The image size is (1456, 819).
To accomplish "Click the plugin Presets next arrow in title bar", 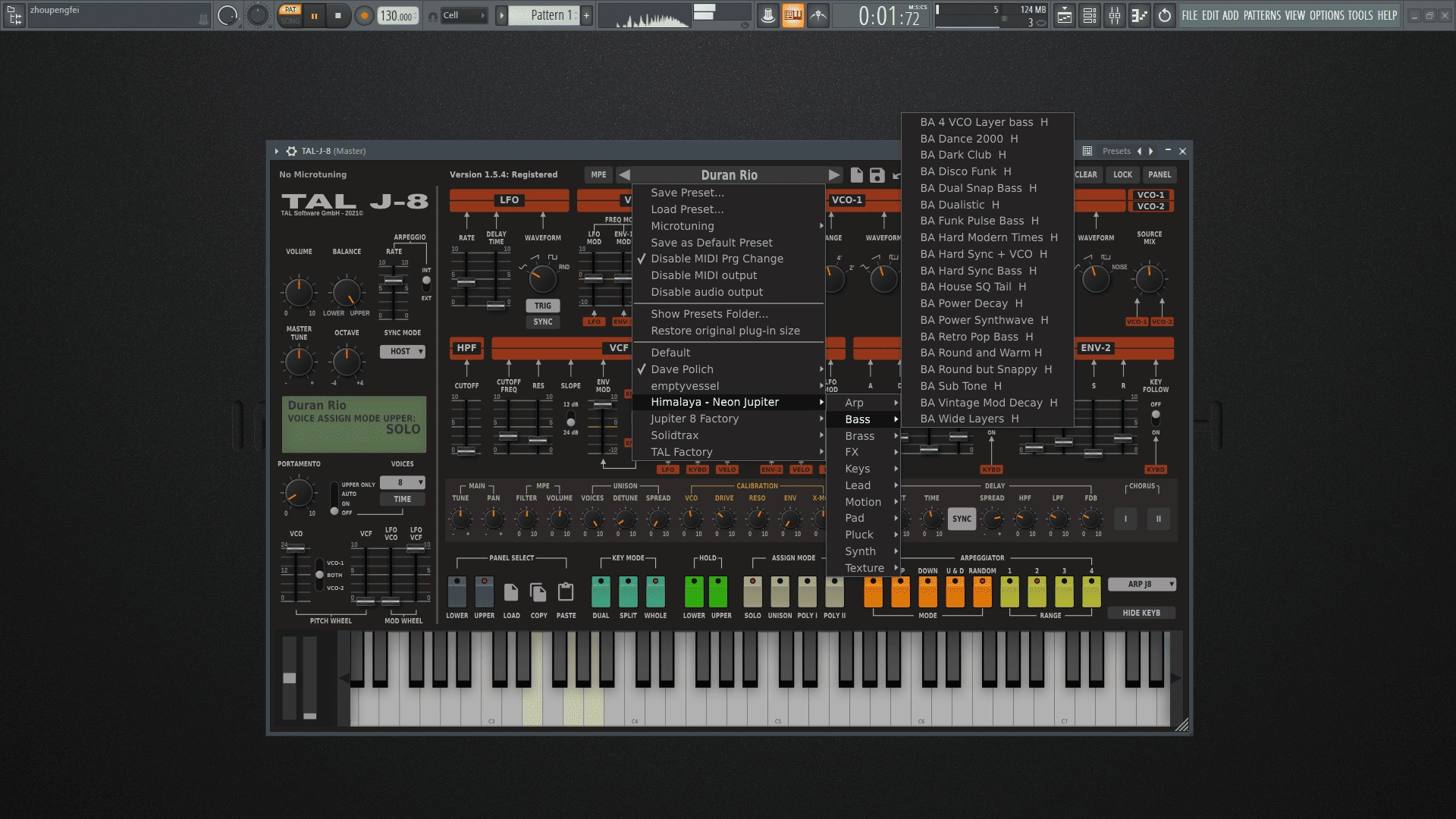I will [x=1151, y=151].
